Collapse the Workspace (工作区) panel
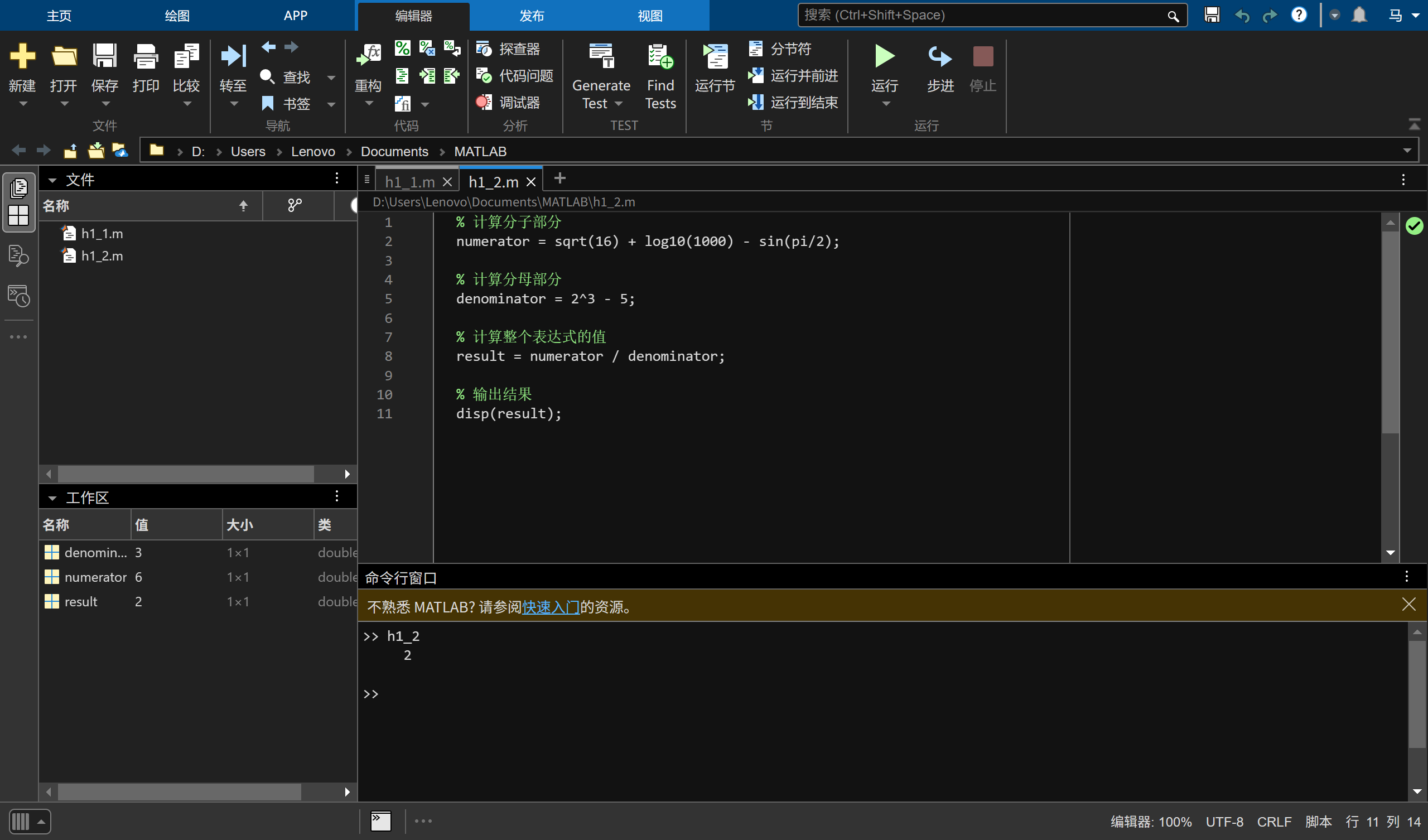 point(52,498)
